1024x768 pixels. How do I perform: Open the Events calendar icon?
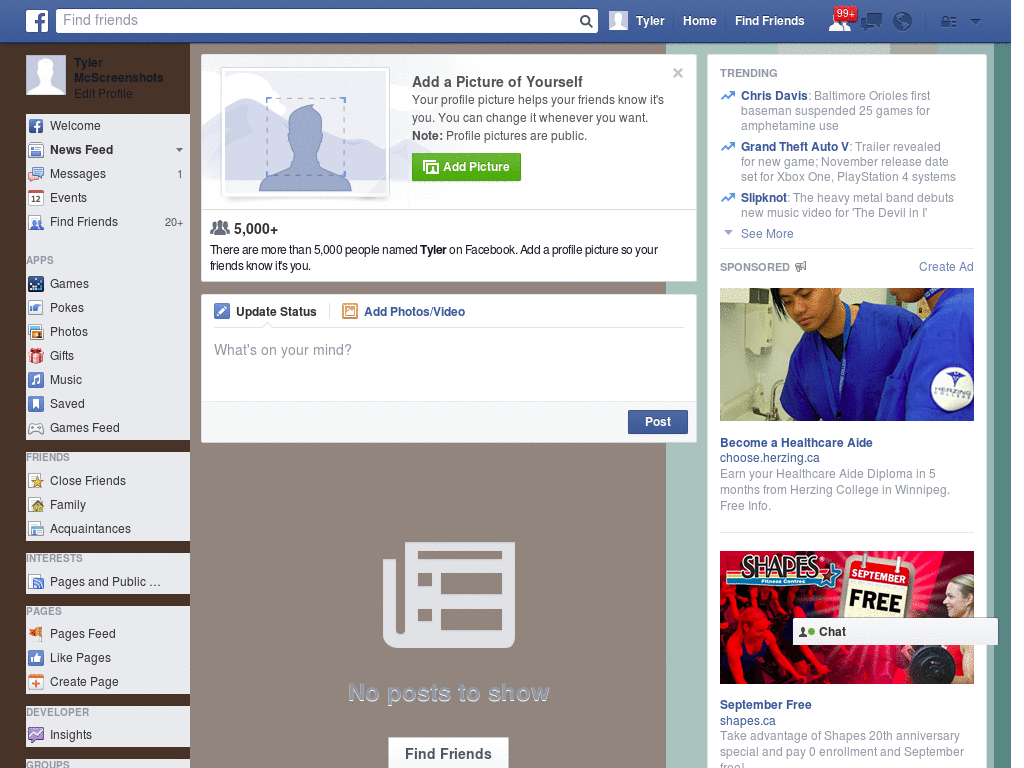click(x=36, y=199)
